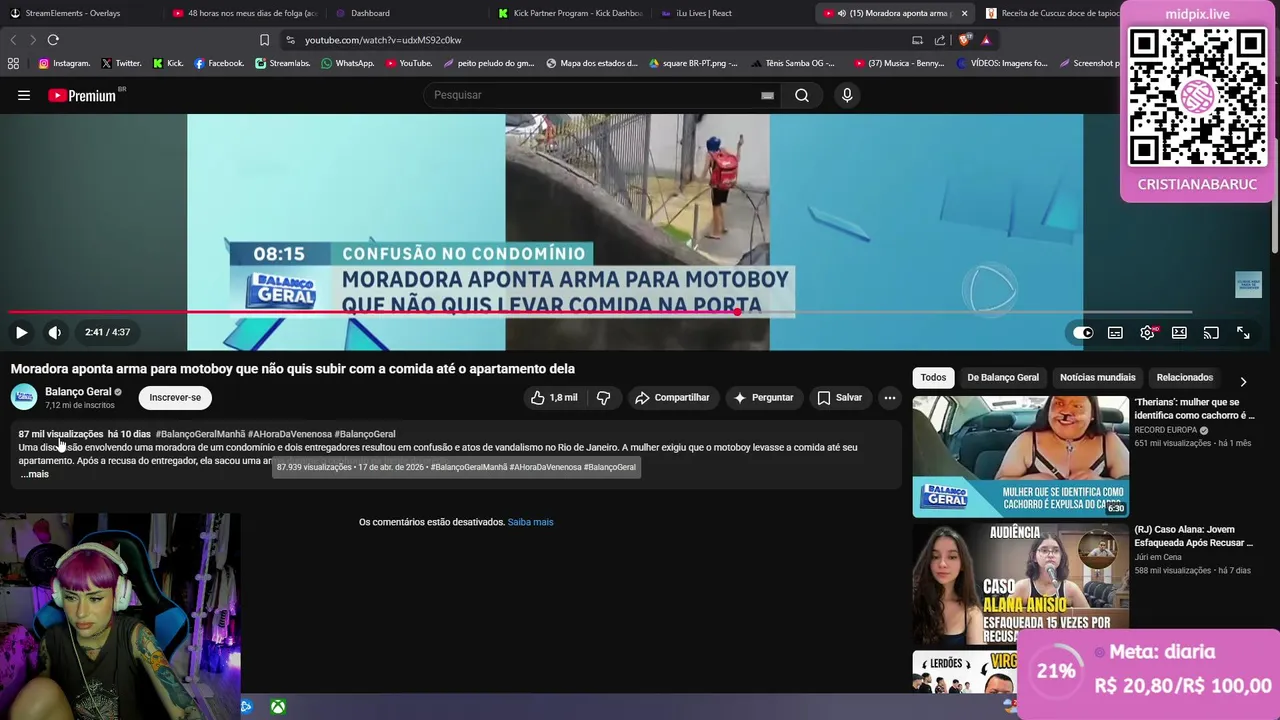Select the Relacionados chip

[x=1184, y=378]
